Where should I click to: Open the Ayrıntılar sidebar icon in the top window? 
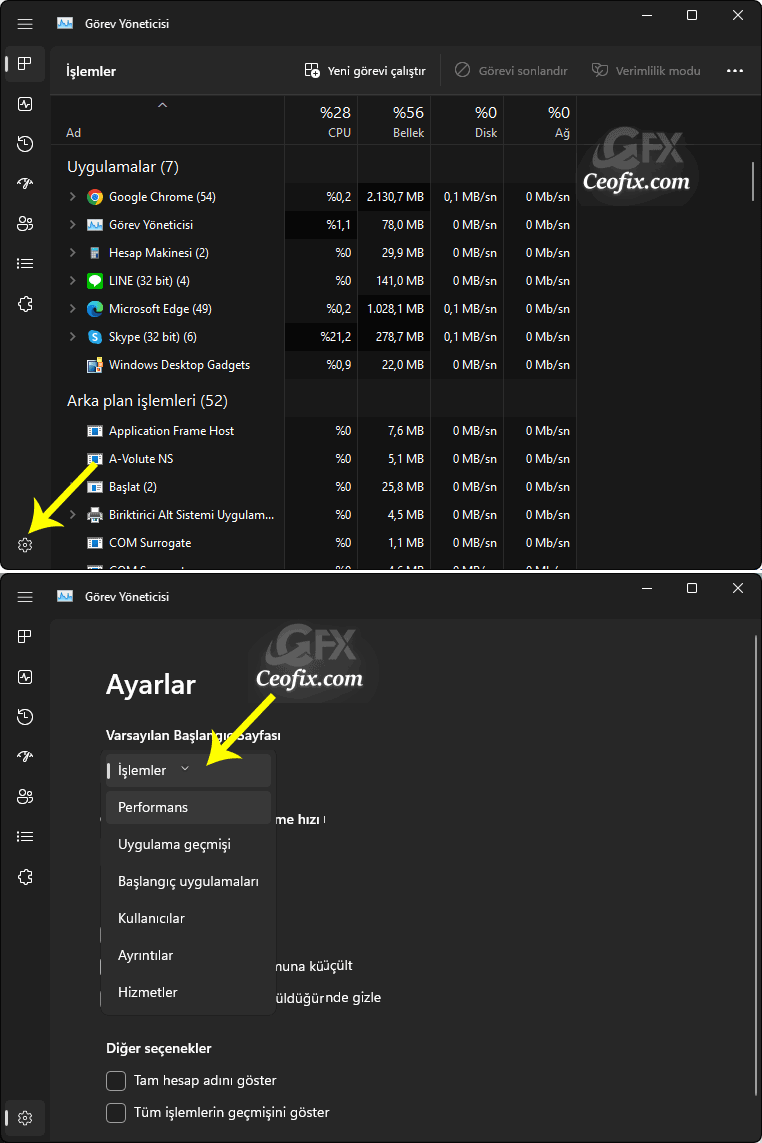pos(25,263)
